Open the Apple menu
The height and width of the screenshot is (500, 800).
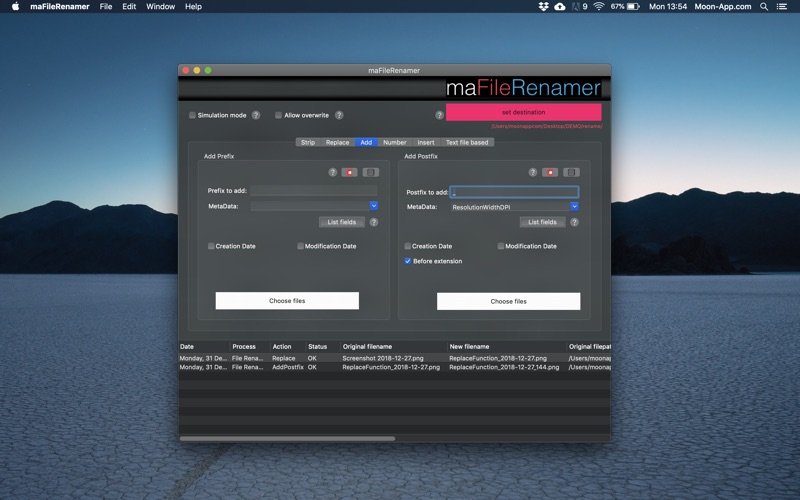(15, 7)
